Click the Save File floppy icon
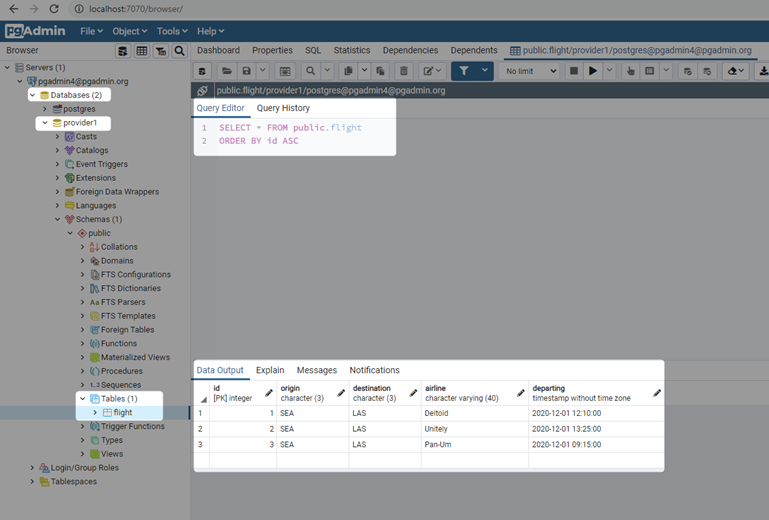 [x=247, y=71]
